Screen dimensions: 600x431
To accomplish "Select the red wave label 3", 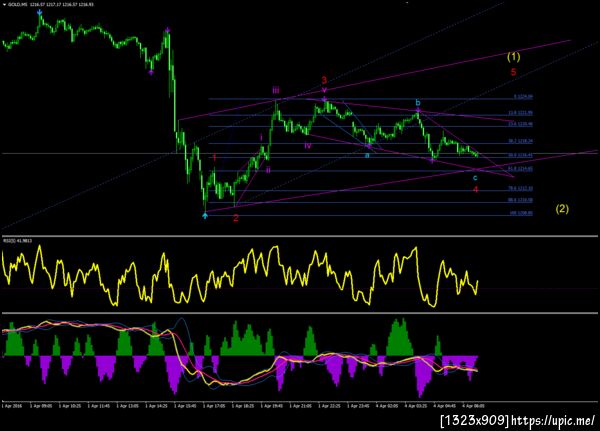I will point(324,80).
